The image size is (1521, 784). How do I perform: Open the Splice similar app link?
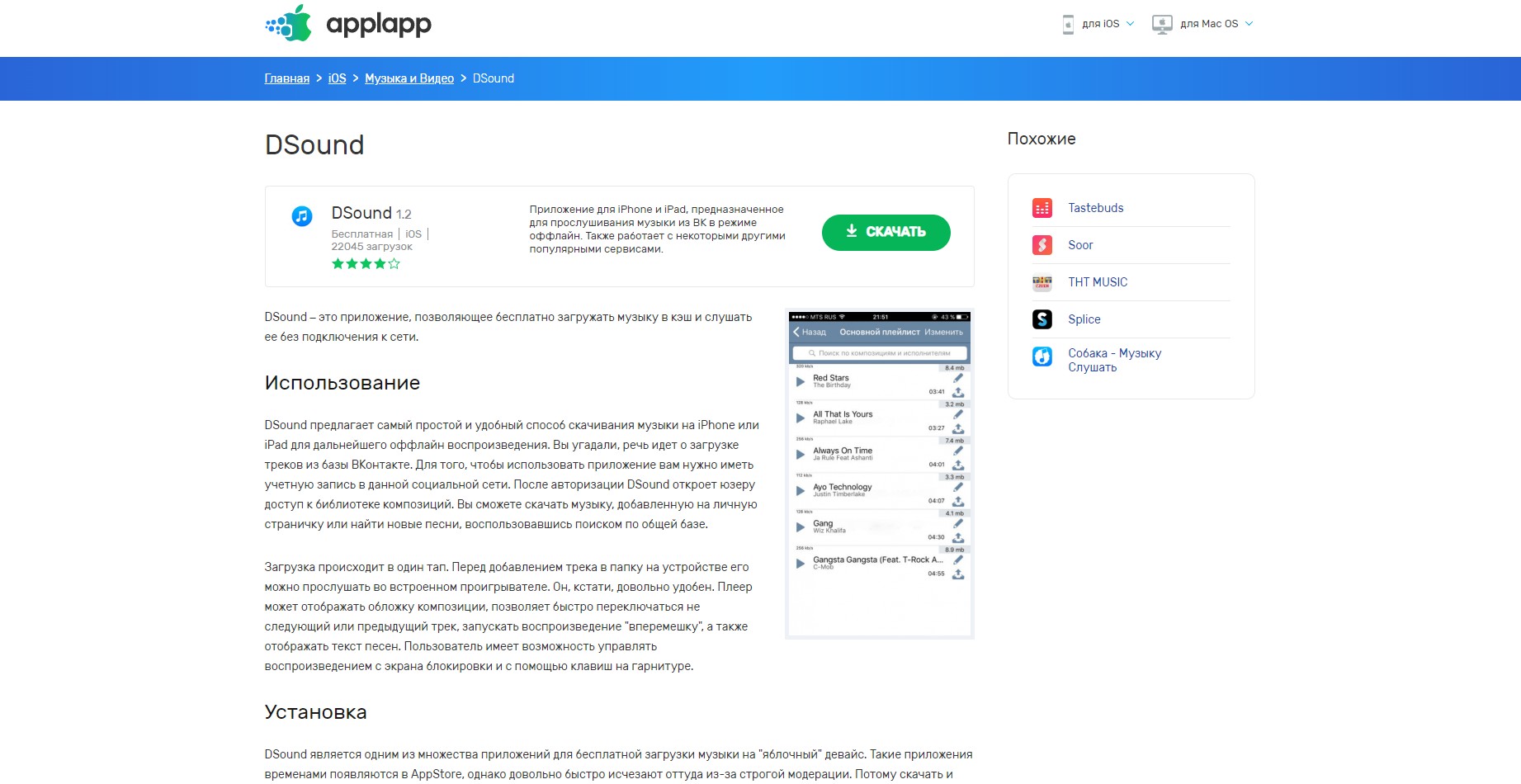pyautogui.click(x=1084, y=319)
